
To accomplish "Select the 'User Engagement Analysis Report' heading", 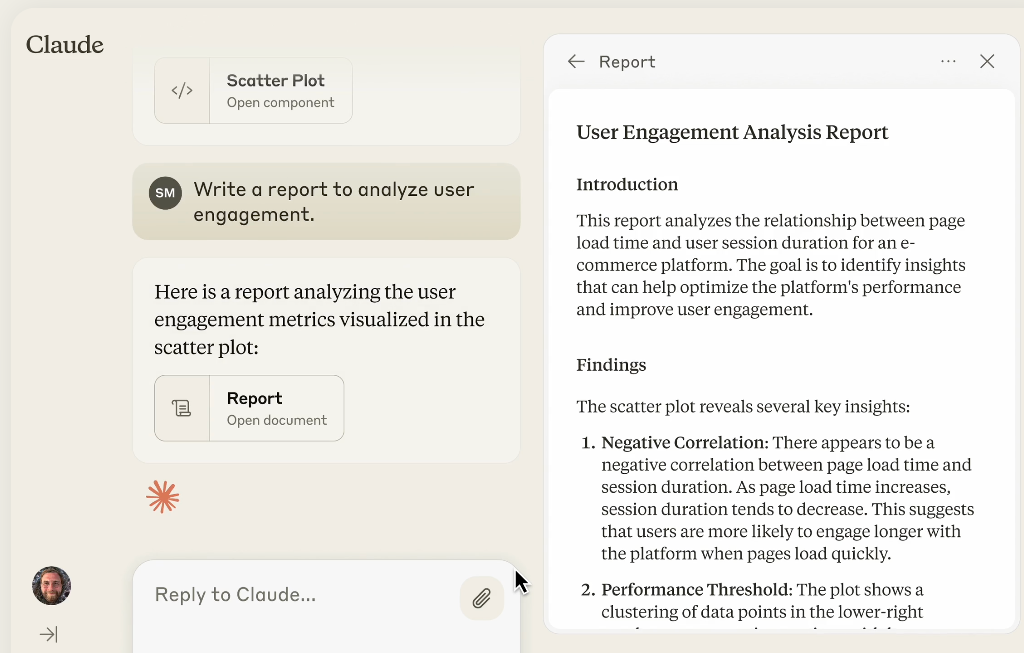I will (732, 133).
